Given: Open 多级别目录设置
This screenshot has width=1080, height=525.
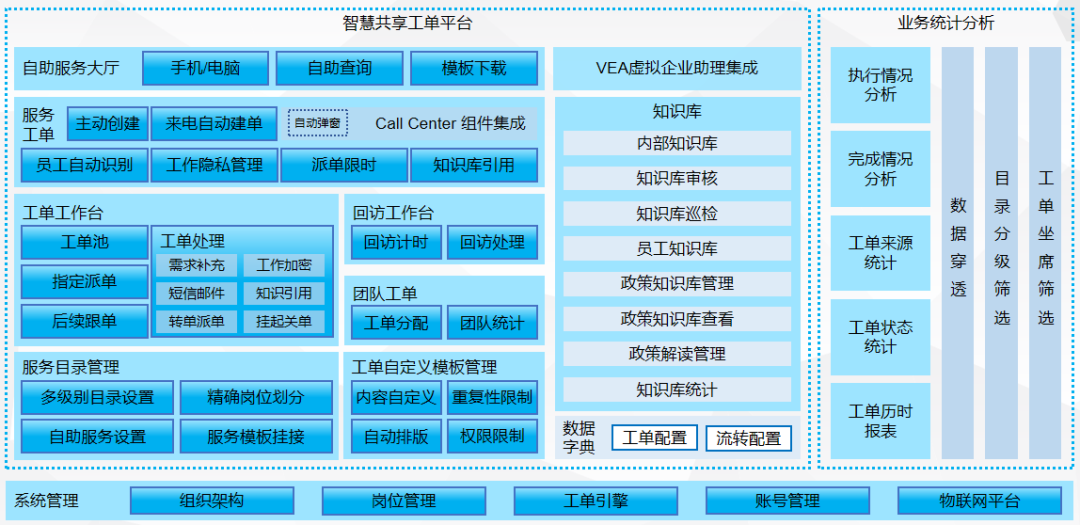Looking at the screenshot, I should pyautogui.click(x=97, y=398).
